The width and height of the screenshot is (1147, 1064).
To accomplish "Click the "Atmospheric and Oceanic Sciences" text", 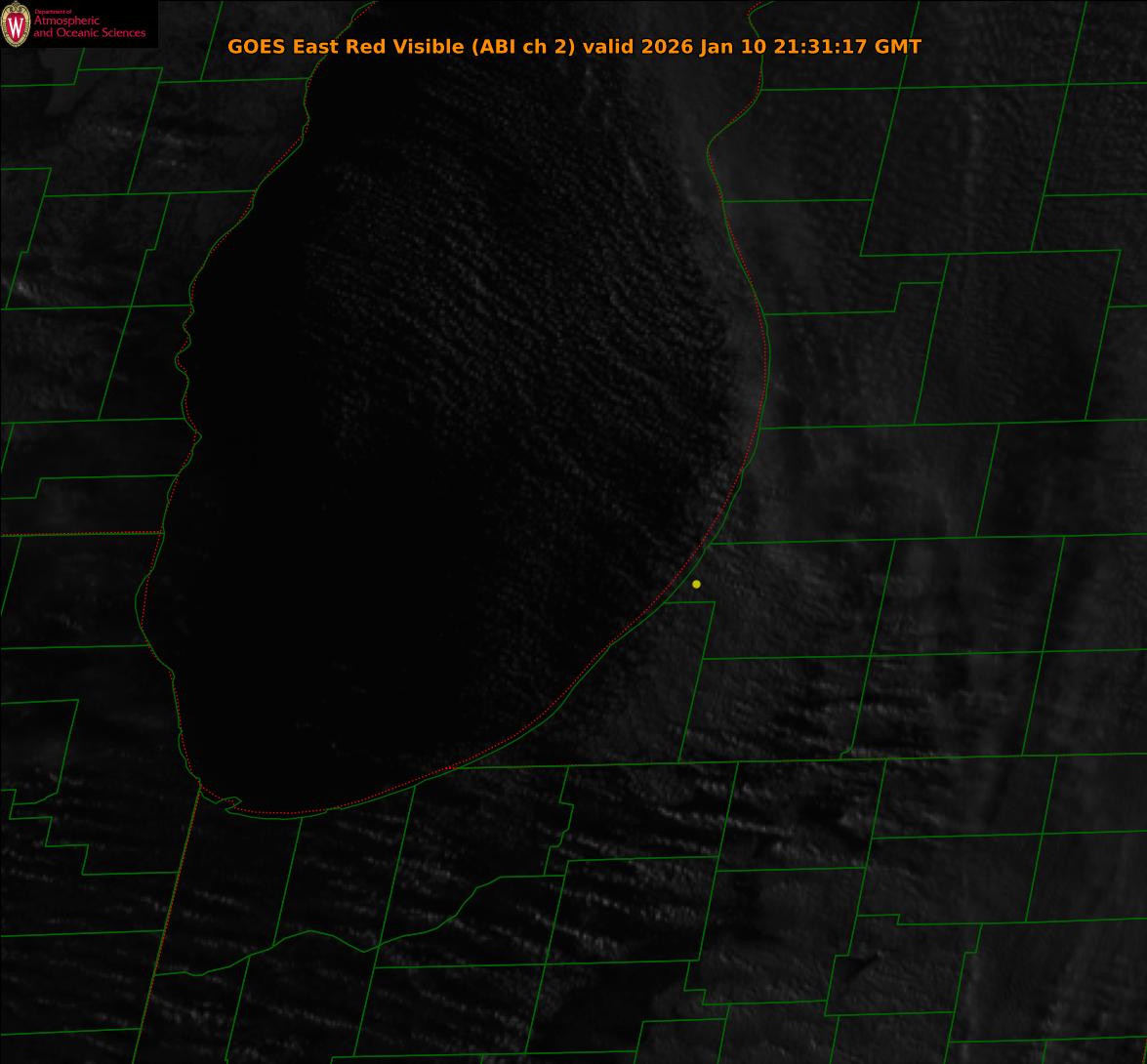I will [89, 27].
